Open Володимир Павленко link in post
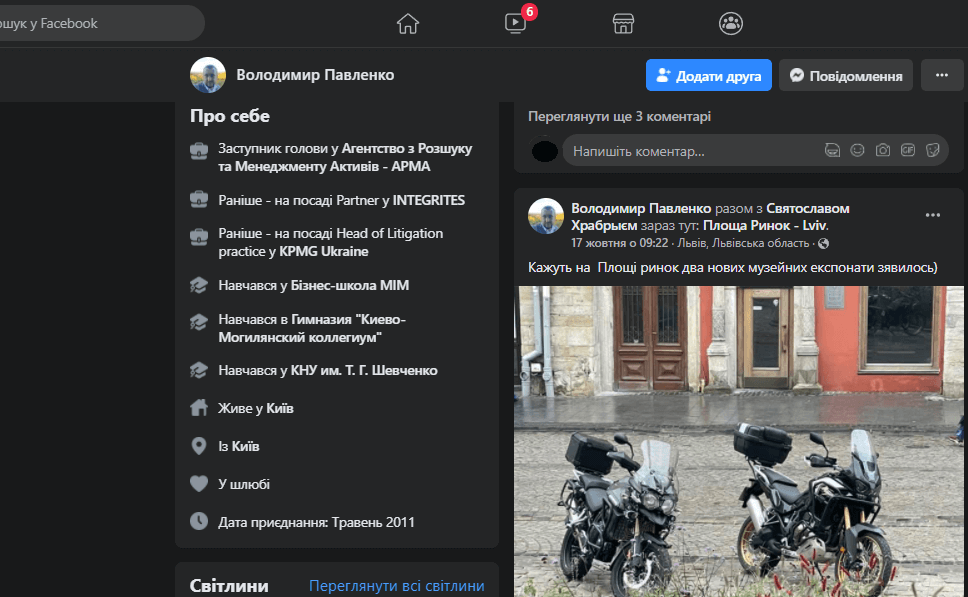This screenshot has width=968, height=597. click(x=641, y=208)
